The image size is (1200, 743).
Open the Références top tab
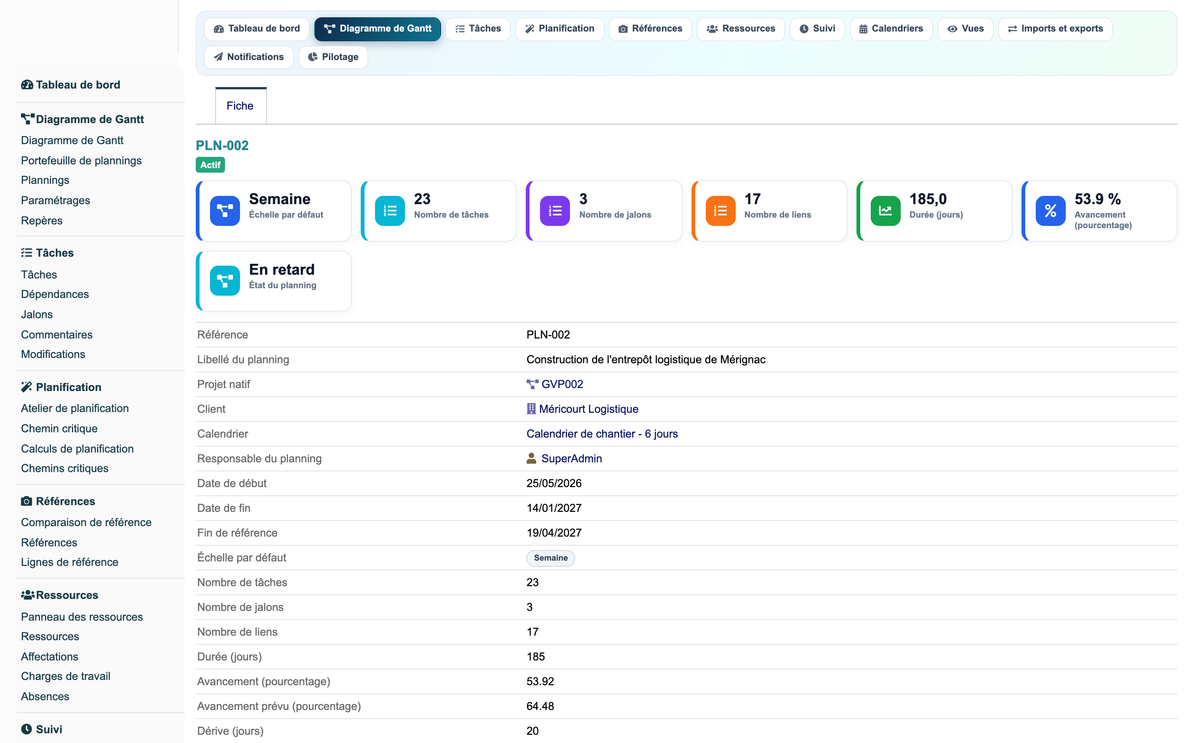(650, 29)
